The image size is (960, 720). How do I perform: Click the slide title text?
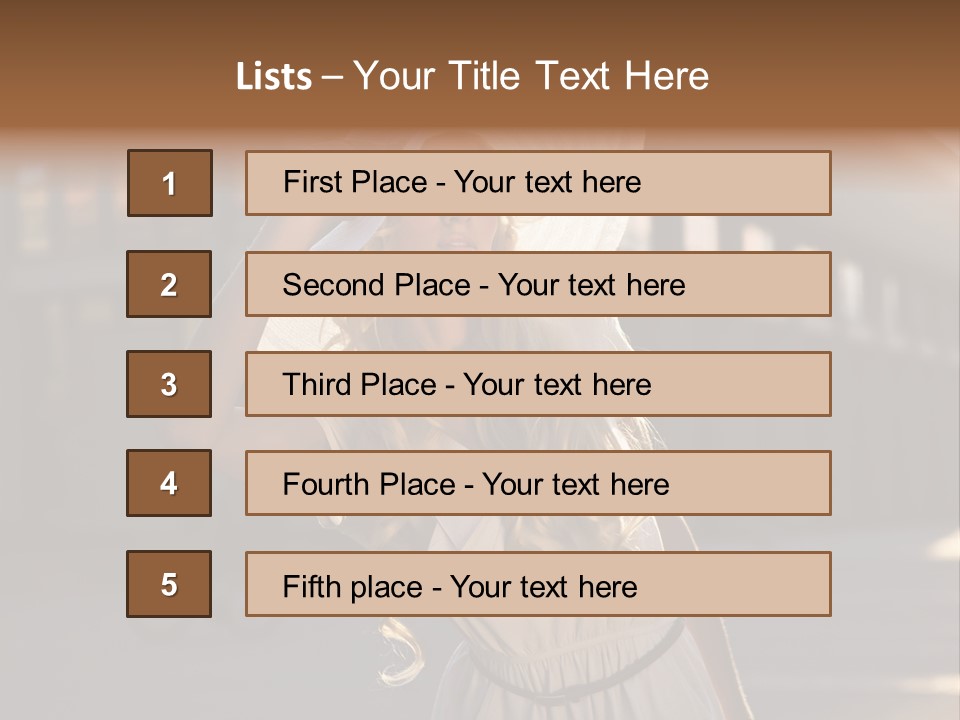click(x=472, y=76)
